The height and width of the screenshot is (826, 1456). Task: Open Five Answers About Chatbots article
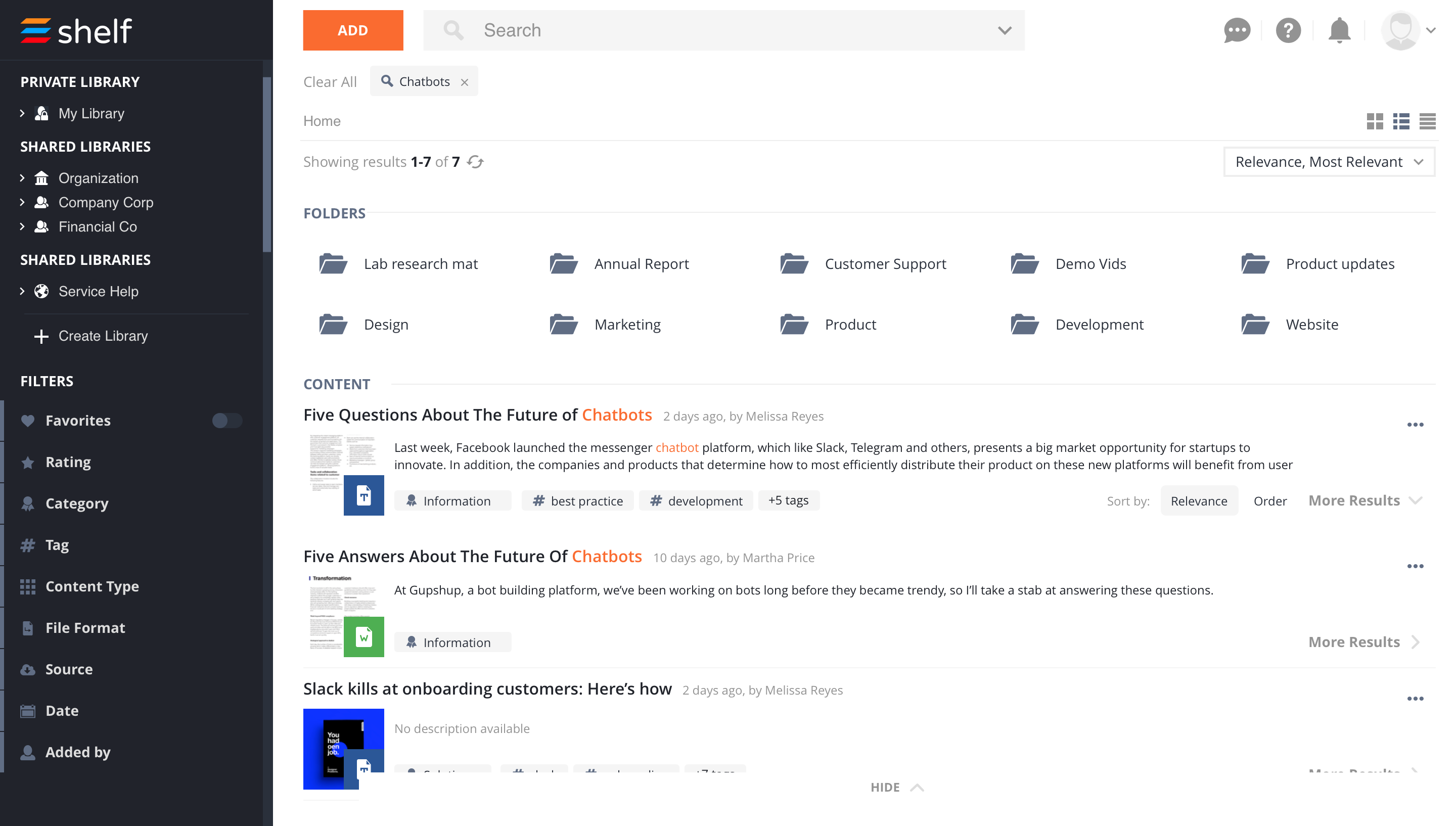473,557
